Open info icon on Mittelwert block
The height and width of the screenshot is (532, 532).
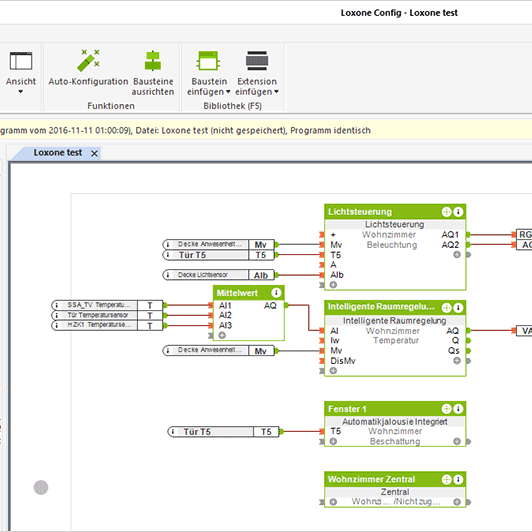tap(276, 292)
